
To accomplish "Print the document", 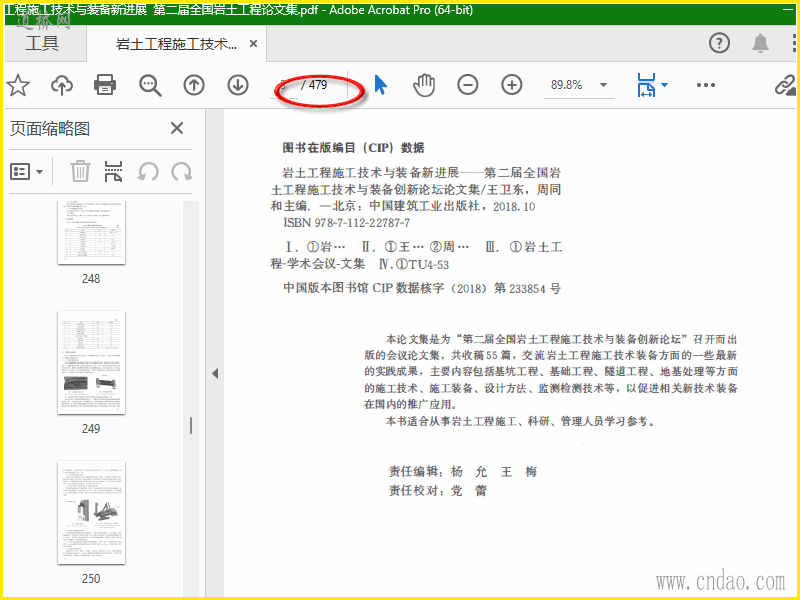I will (105, 85).
